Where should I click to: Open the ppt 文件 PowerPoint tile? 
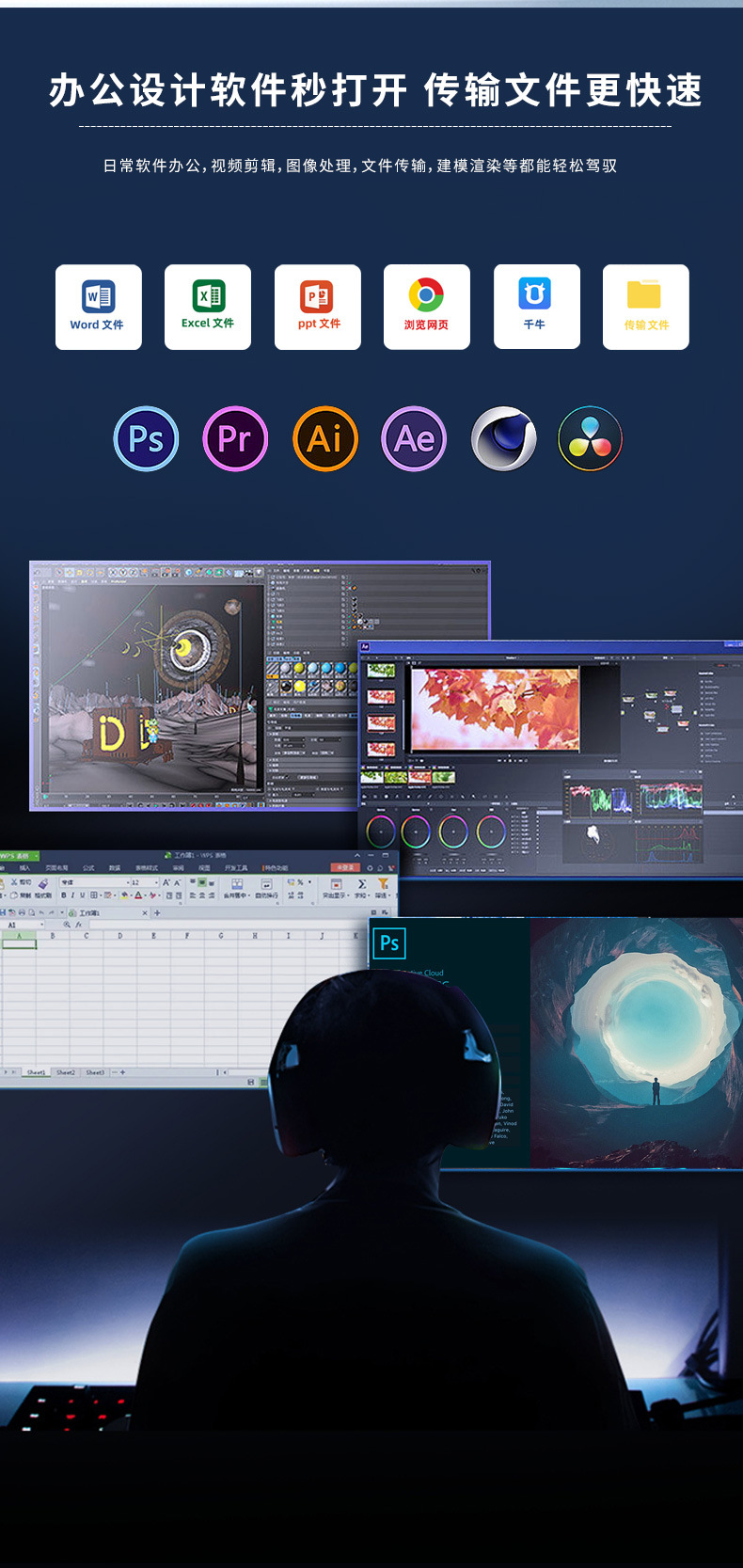point(318,307)
